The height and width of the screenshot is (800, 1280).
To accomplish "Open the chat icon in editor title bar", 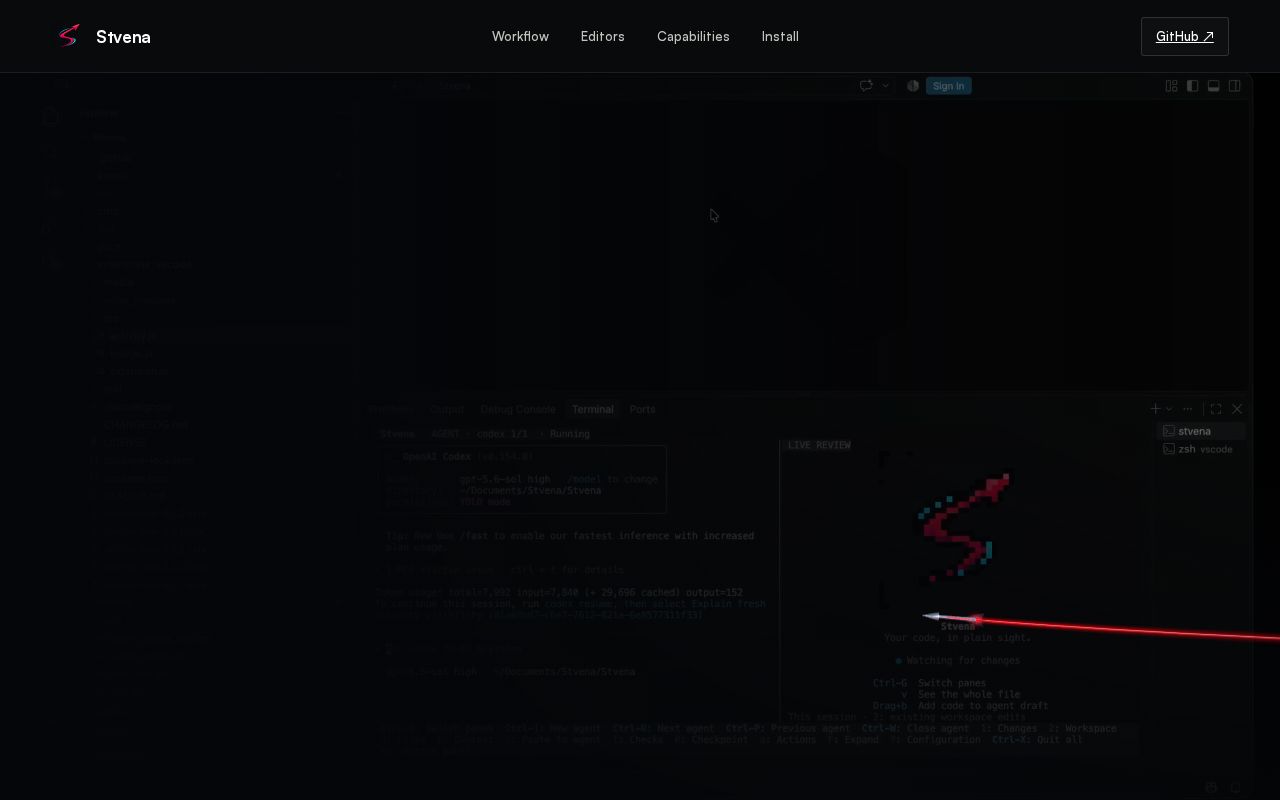I will [866, 86].
